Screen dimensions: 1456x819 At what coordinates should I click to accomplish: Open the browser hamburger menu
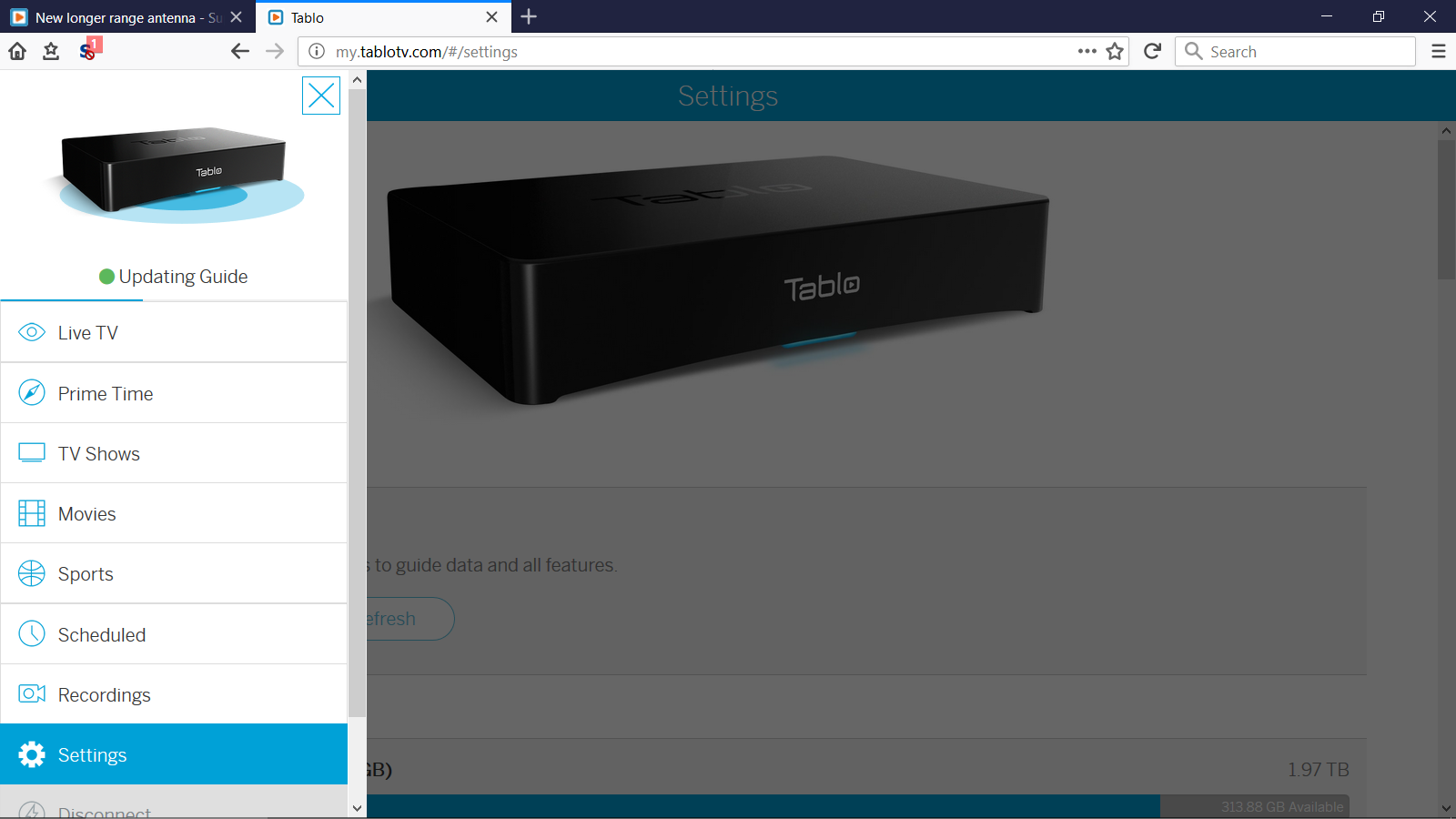tap(1438, 52)
